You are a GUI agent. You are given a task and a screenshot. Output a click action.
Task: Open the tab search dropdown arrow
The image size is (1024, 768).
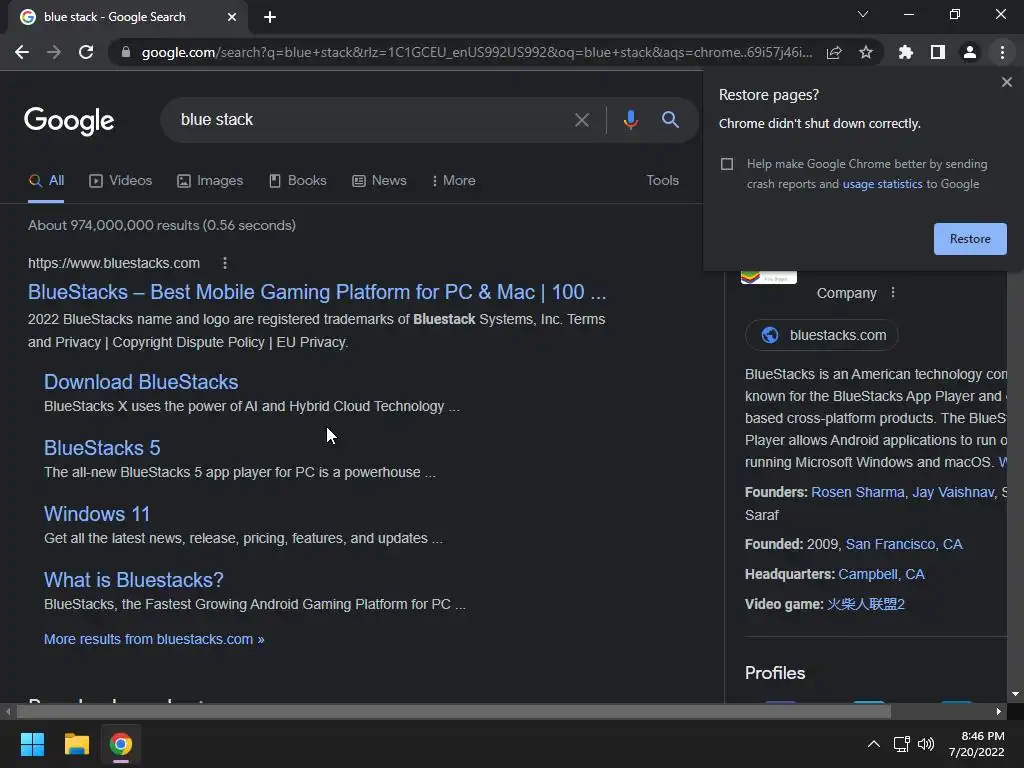pyautogui.click(x=863, y=14)
